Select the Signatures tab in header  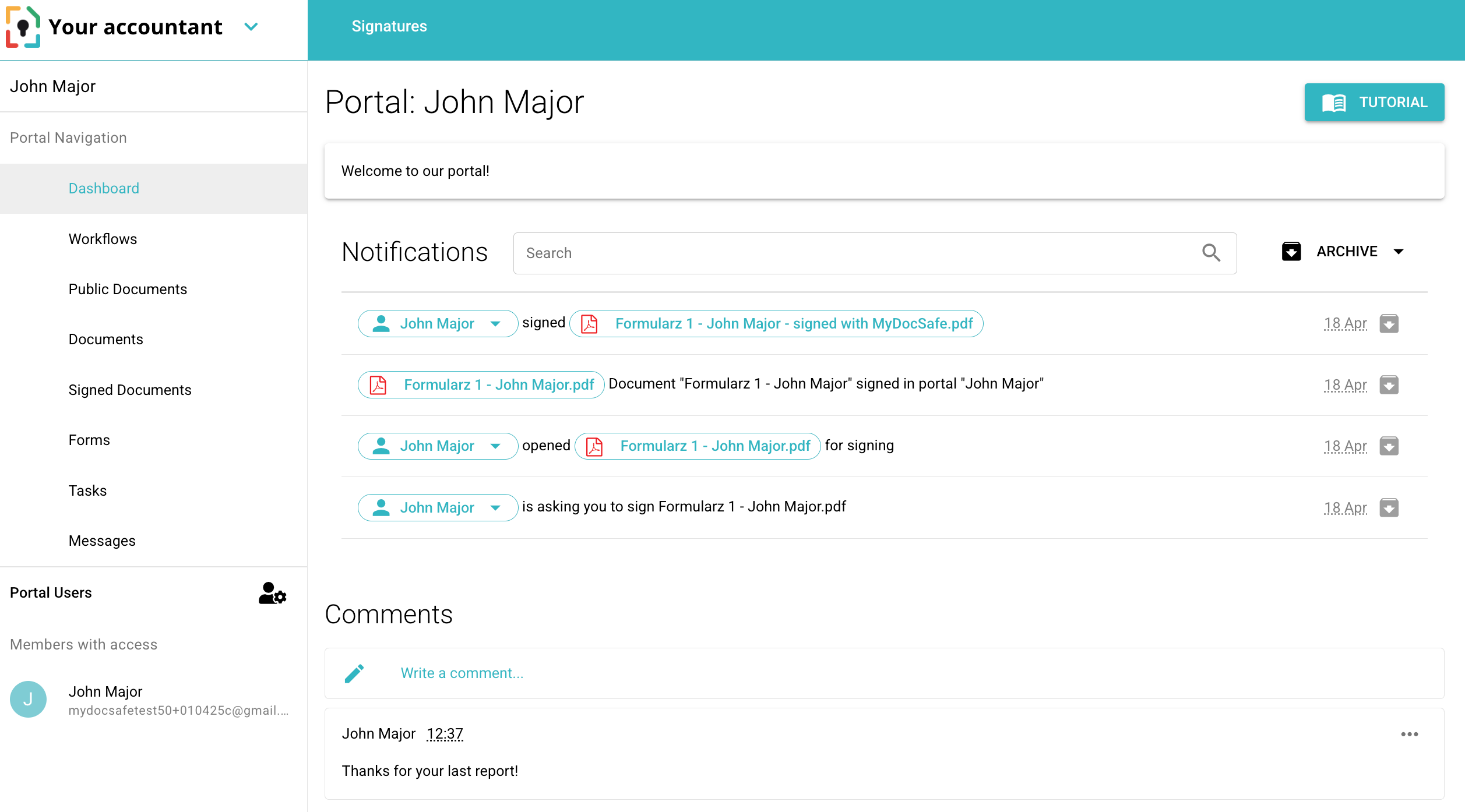coord(389,26)
